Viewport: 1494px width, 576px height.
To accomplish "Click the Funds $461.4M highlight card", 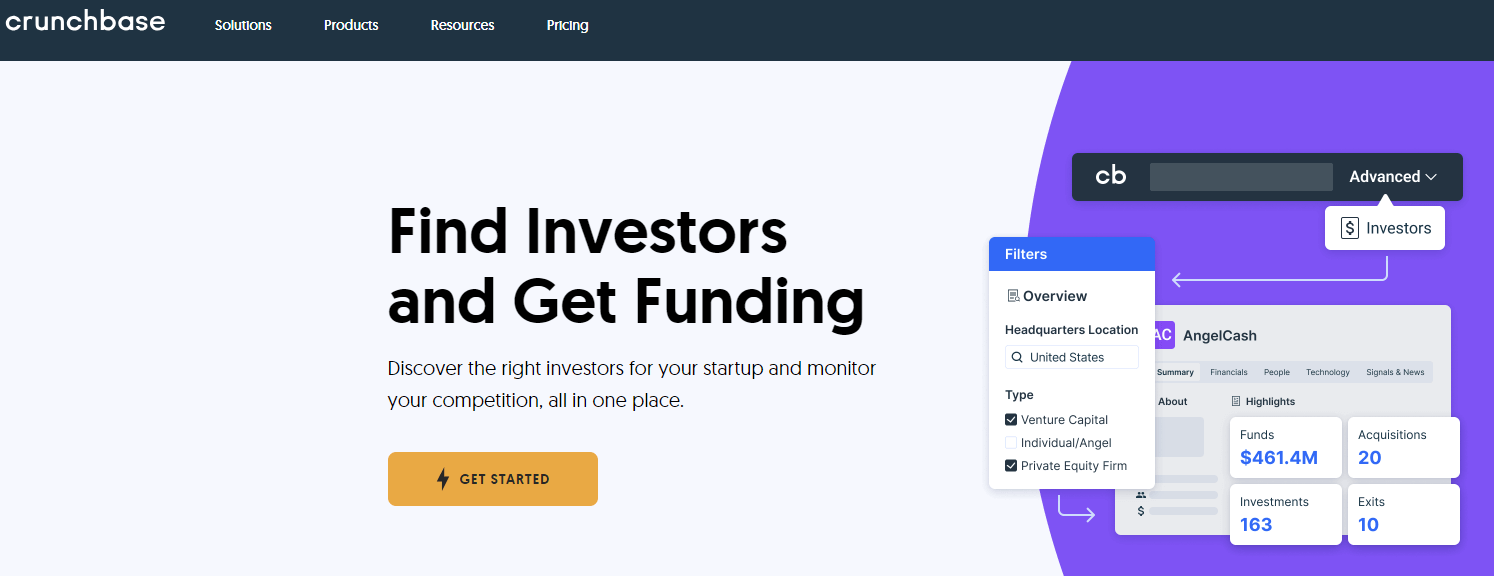I will [x=1286, y=447].
